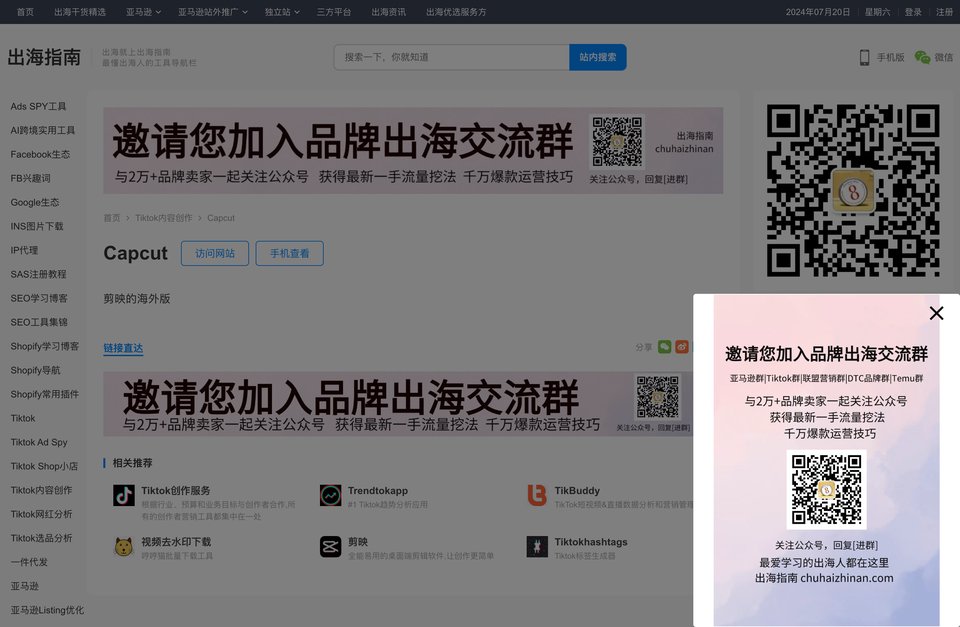This screenshot has height=627, width=960.
Task: Click the 手机查看 button
Action: tap(290, 253)
